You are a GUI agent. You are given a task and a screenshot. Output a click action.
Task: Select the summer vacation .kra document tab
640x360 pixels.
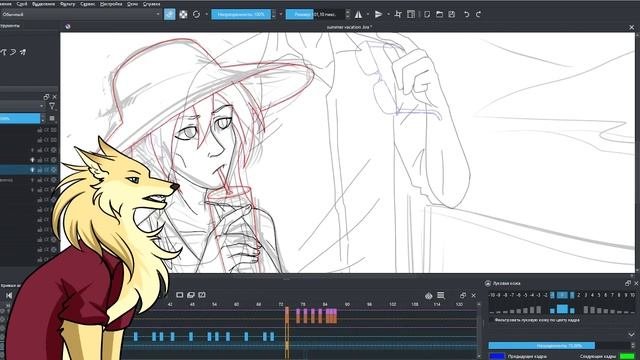point(349,27)
